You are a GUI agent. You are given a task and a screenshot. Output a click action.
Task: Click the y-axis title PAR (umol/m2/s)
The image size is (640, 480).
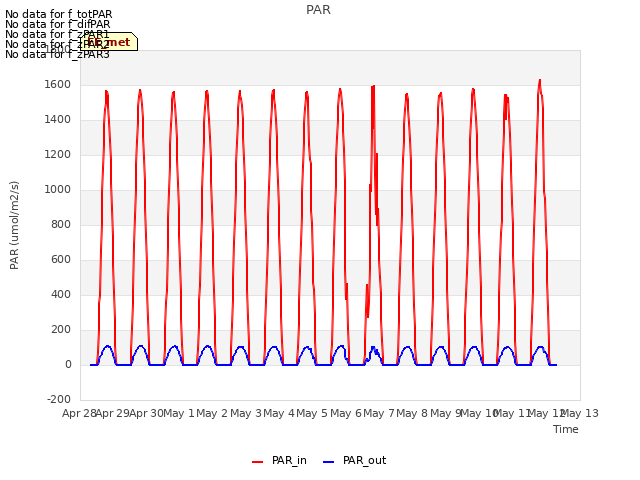[14, 225]
